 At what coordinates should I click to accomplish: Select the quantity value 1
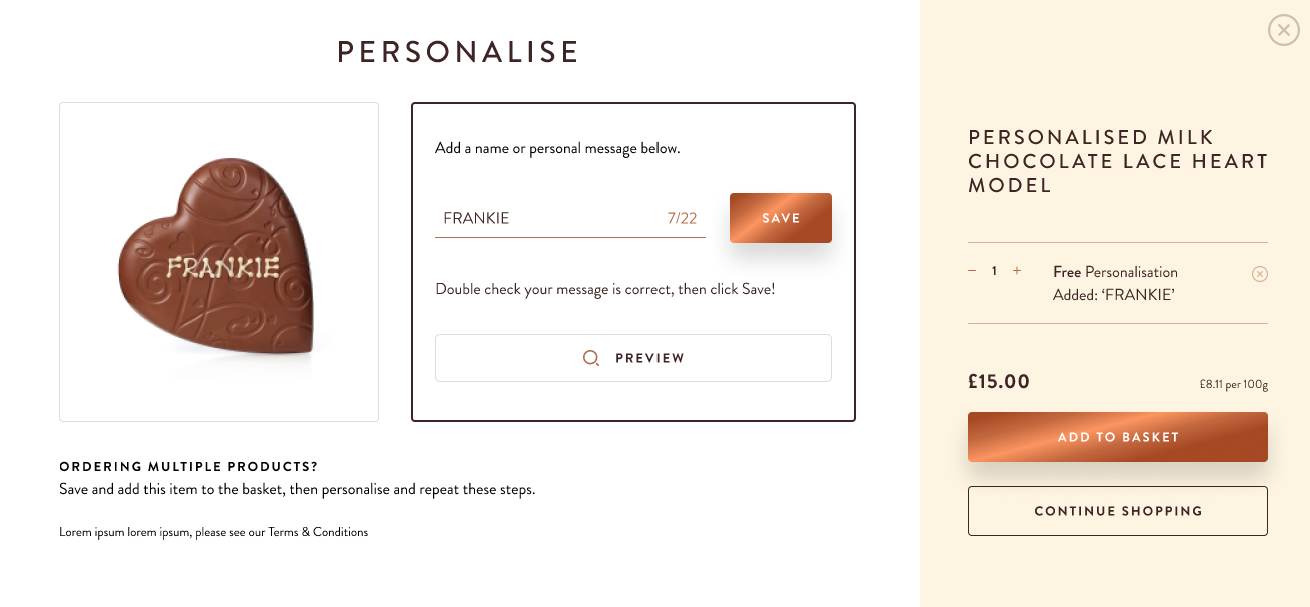point(994,271)
